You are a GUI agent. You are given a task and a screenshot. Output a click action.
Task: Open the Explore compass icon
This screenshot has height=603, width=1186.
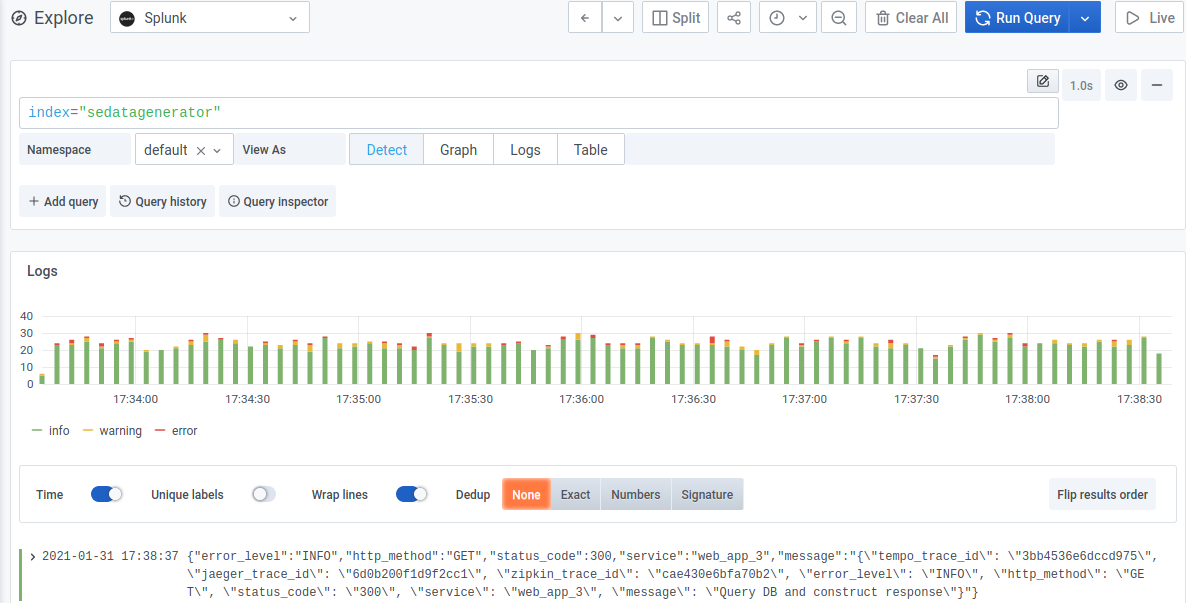[16, 17]
